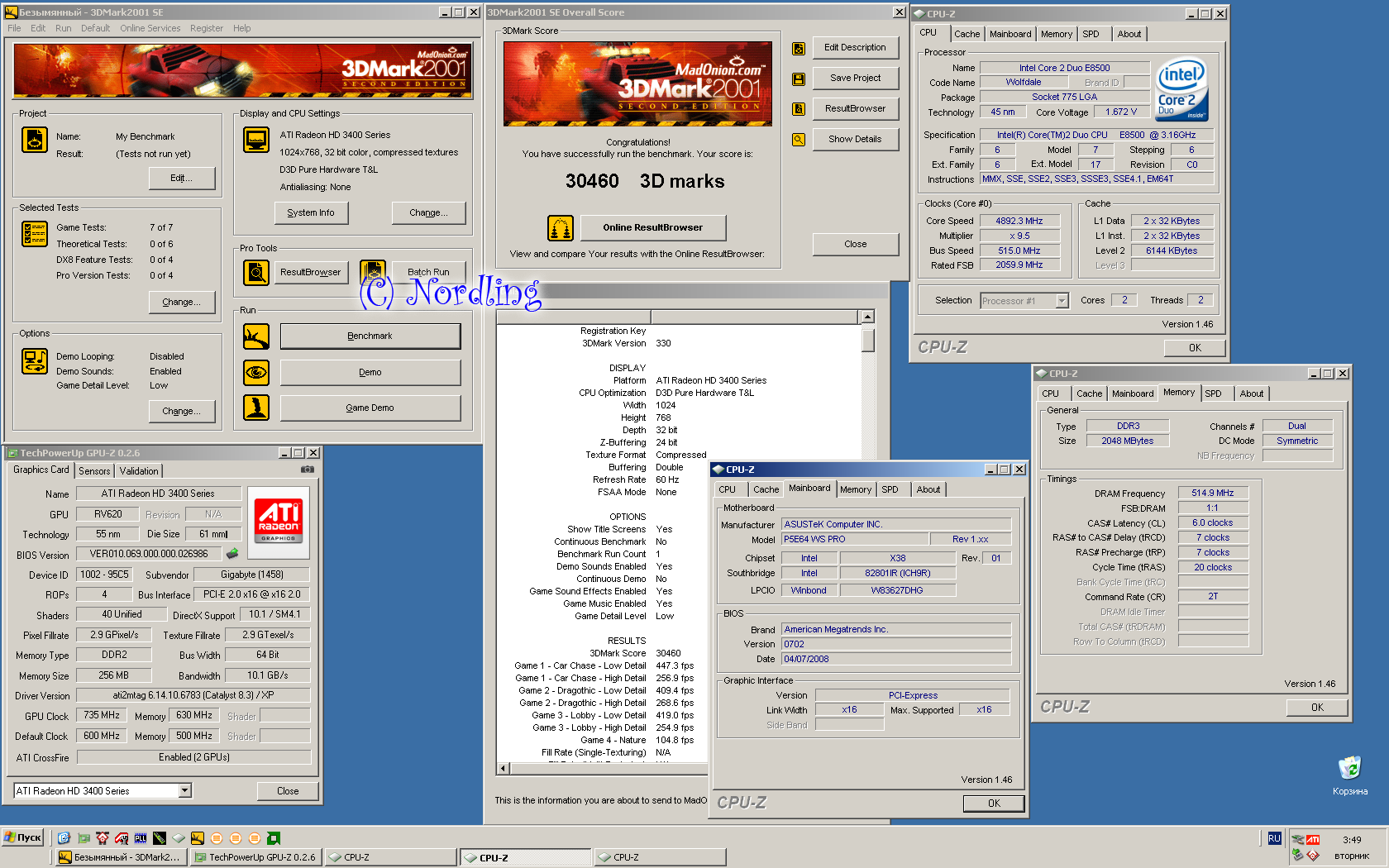Click the Edit Description icon in score window
1389x868 pixels.
coord(799,48)
